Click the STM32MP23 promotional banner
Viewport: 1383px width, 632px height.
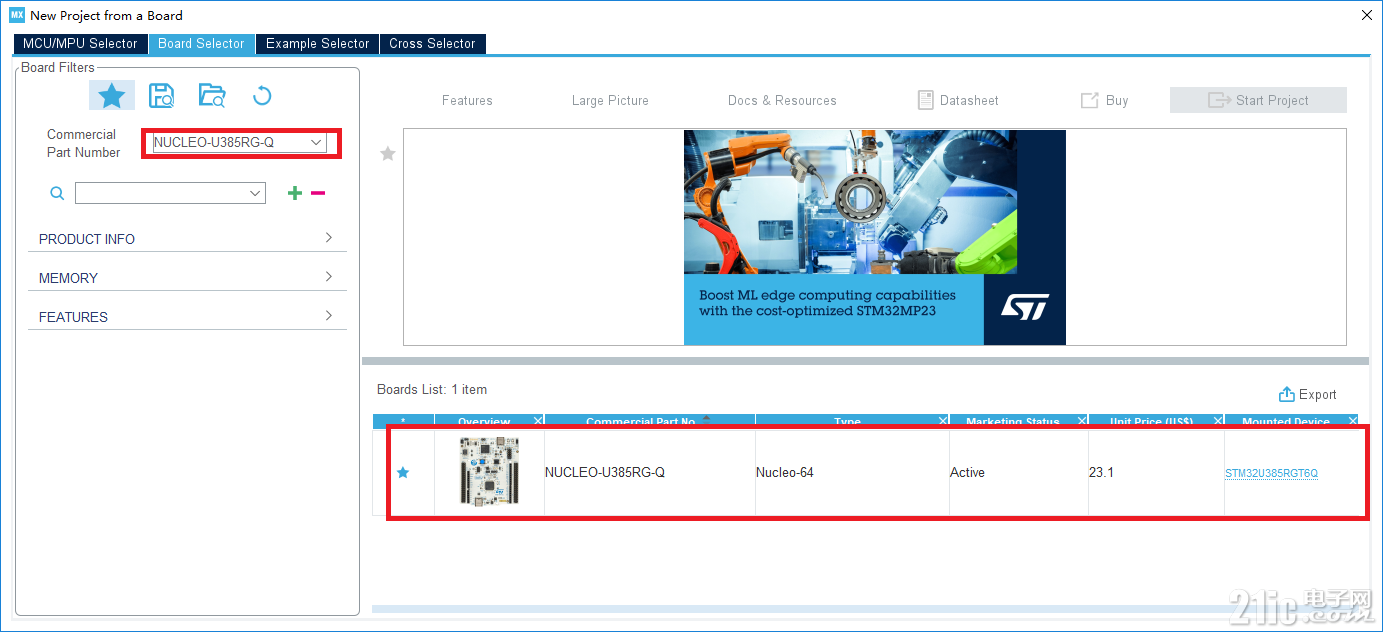[x=875, y=237]
